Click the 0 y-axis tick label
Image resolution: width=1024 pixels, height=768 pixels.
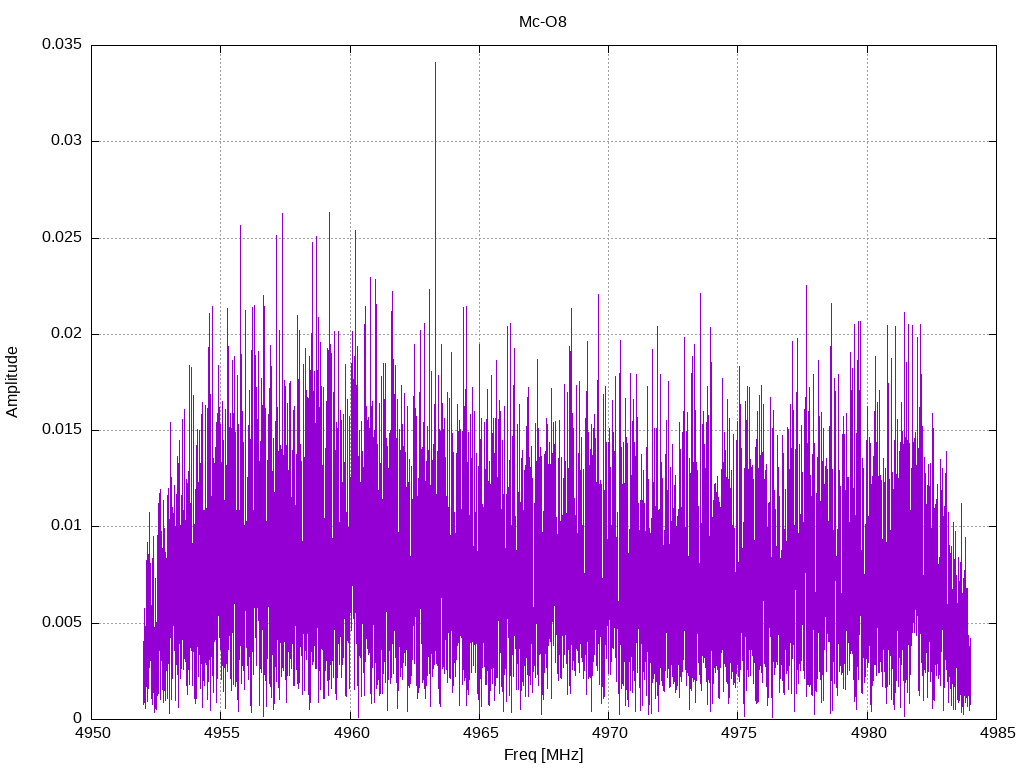click(x=77, y=719)
